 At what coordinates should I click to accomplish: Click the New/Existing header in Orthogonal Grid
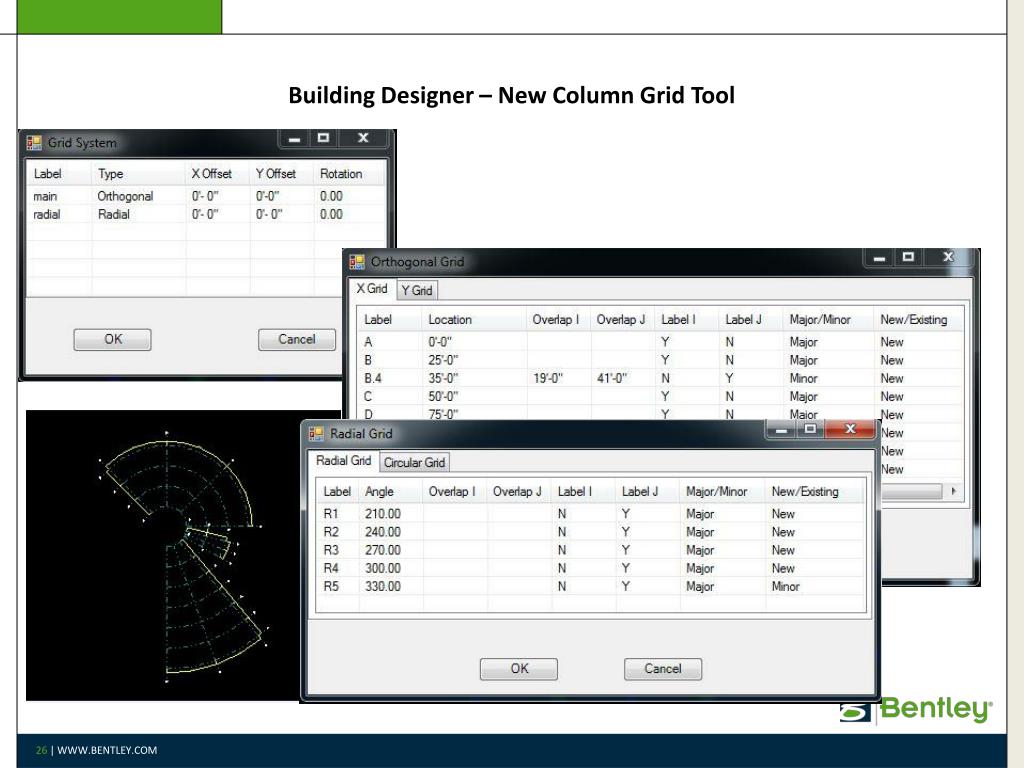pos(919,319)
